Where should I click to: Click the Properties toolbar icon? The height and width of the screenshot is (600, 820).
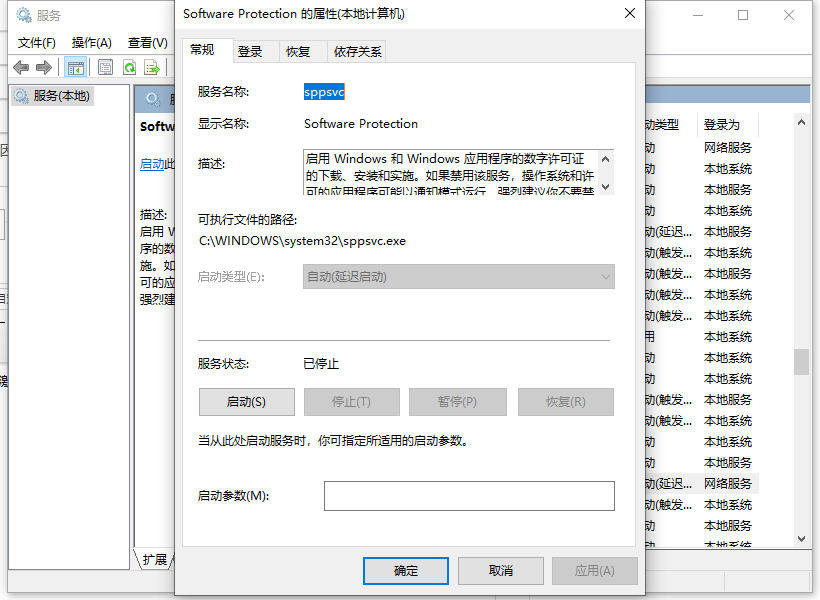105,68
